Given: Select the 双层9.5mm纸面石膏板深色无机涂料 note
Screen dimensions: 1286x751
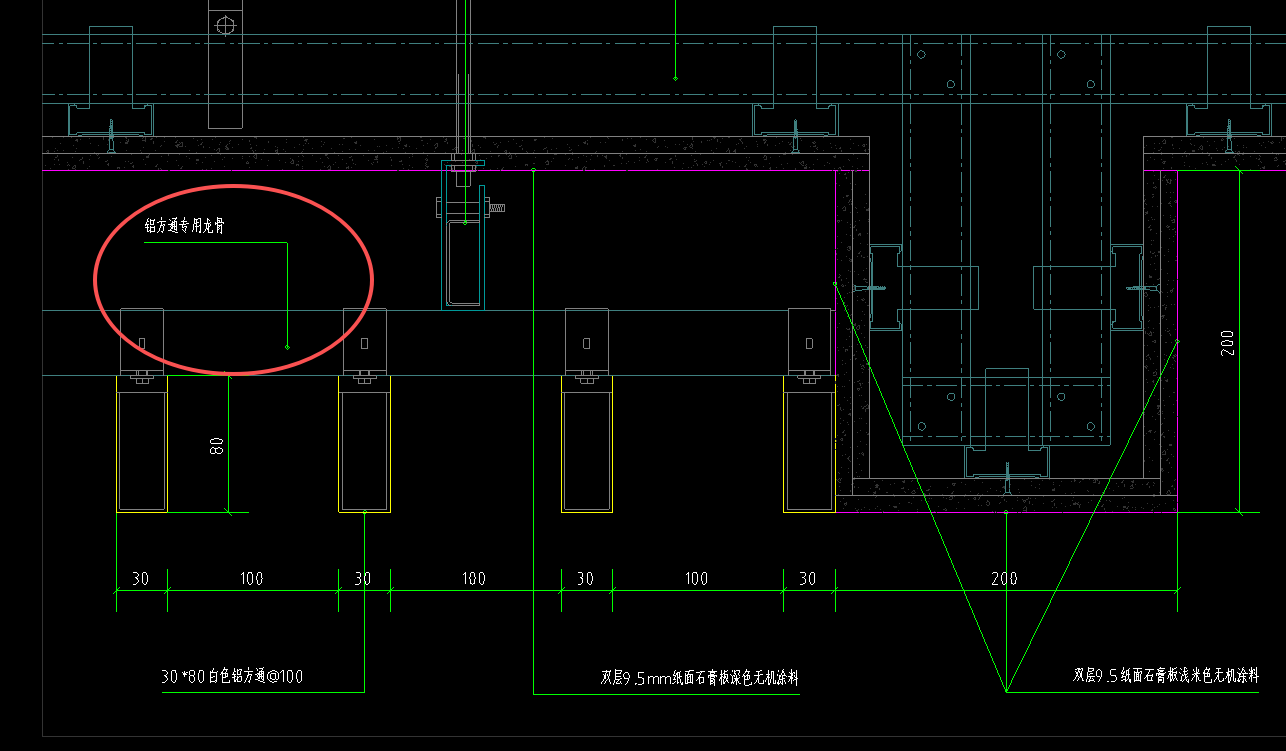Looking at the screenshot, I should tap(700, 679).
